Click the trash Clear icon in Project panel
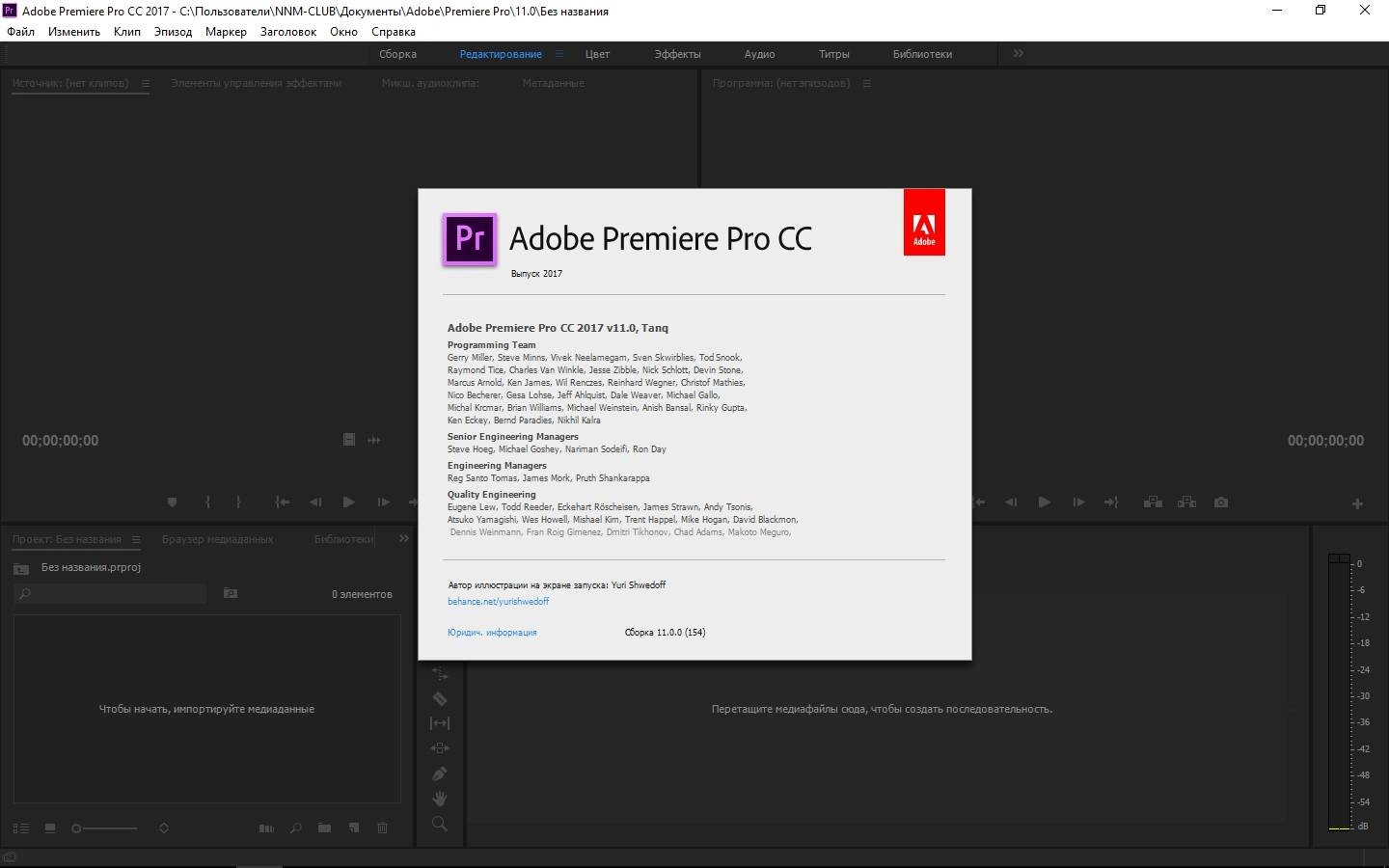 click(x=383, y=828)
